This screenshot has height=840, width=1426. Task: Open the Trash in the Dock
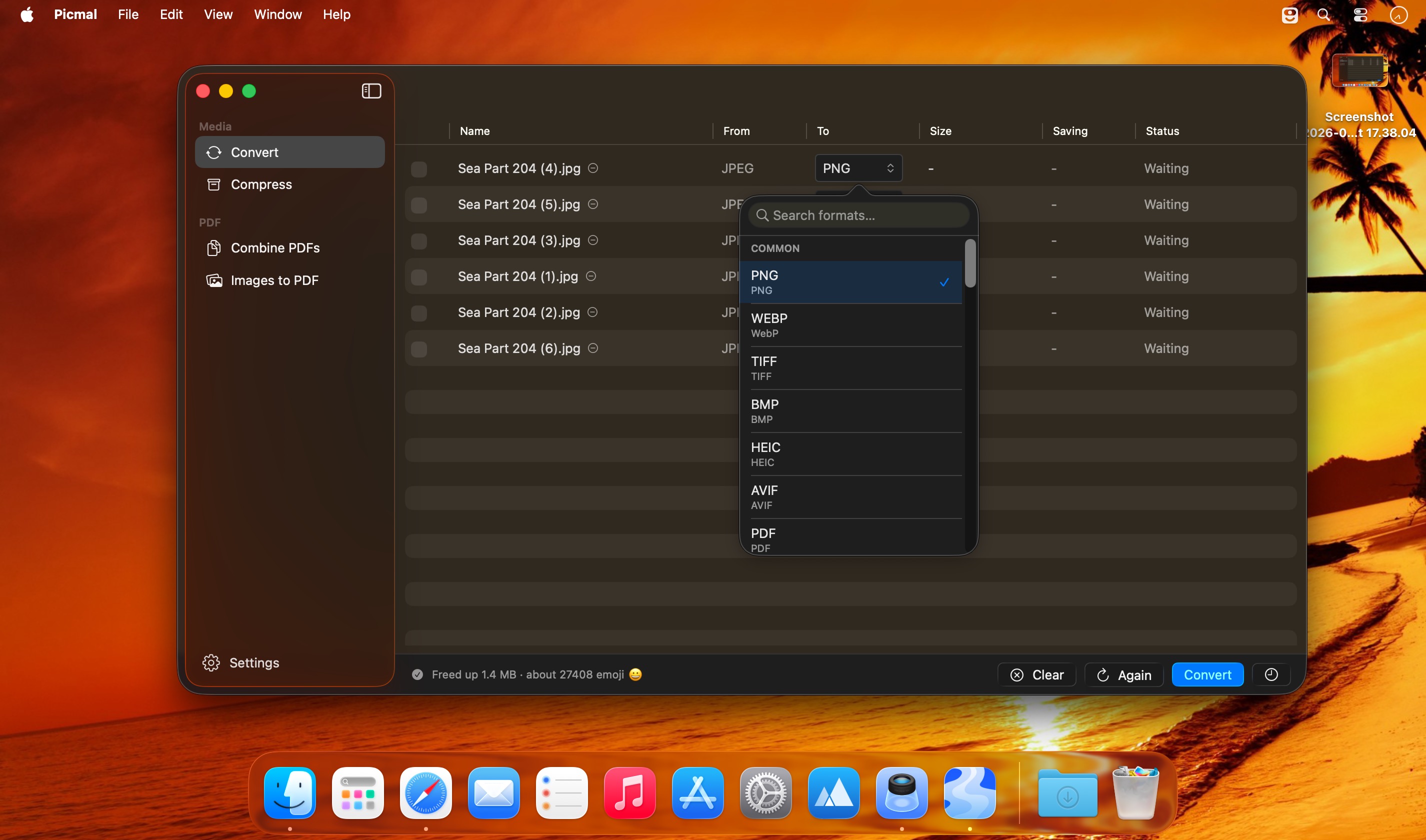(x=1135, y=792)
